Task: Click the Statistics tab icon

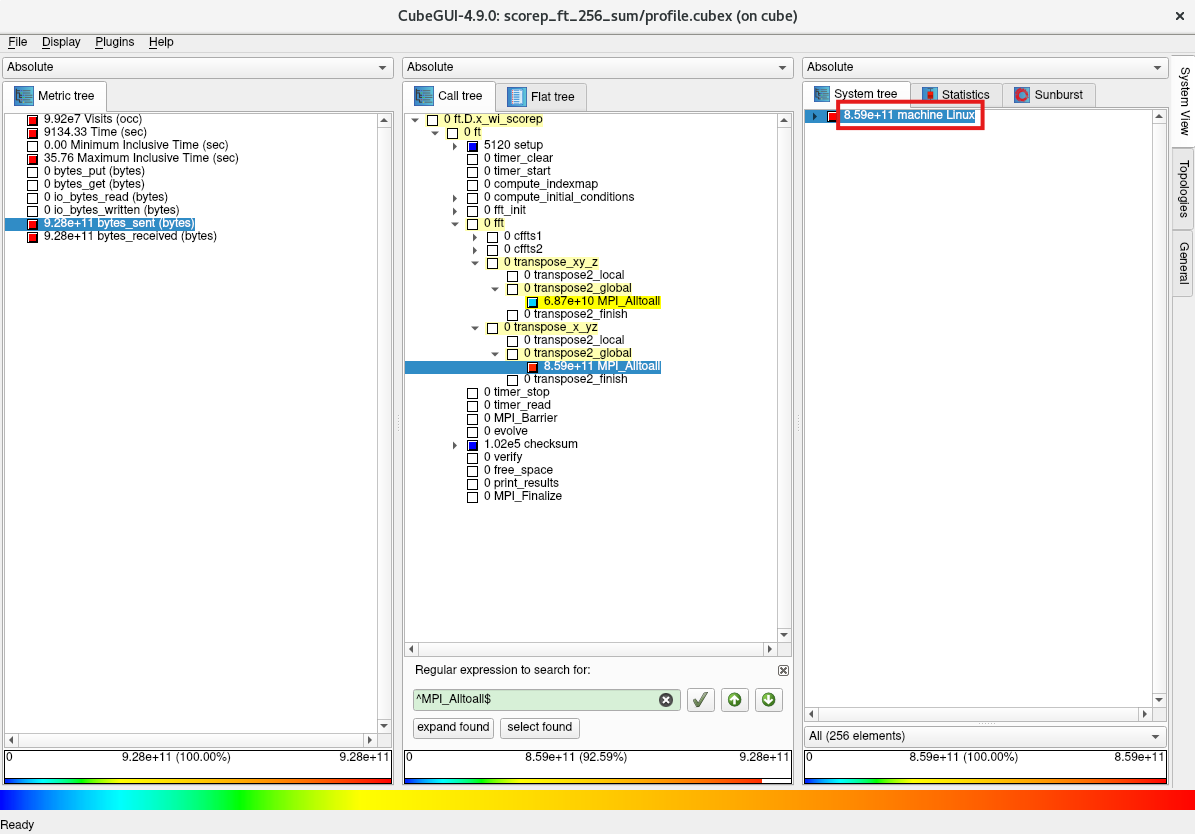Action: coord(929,95)
